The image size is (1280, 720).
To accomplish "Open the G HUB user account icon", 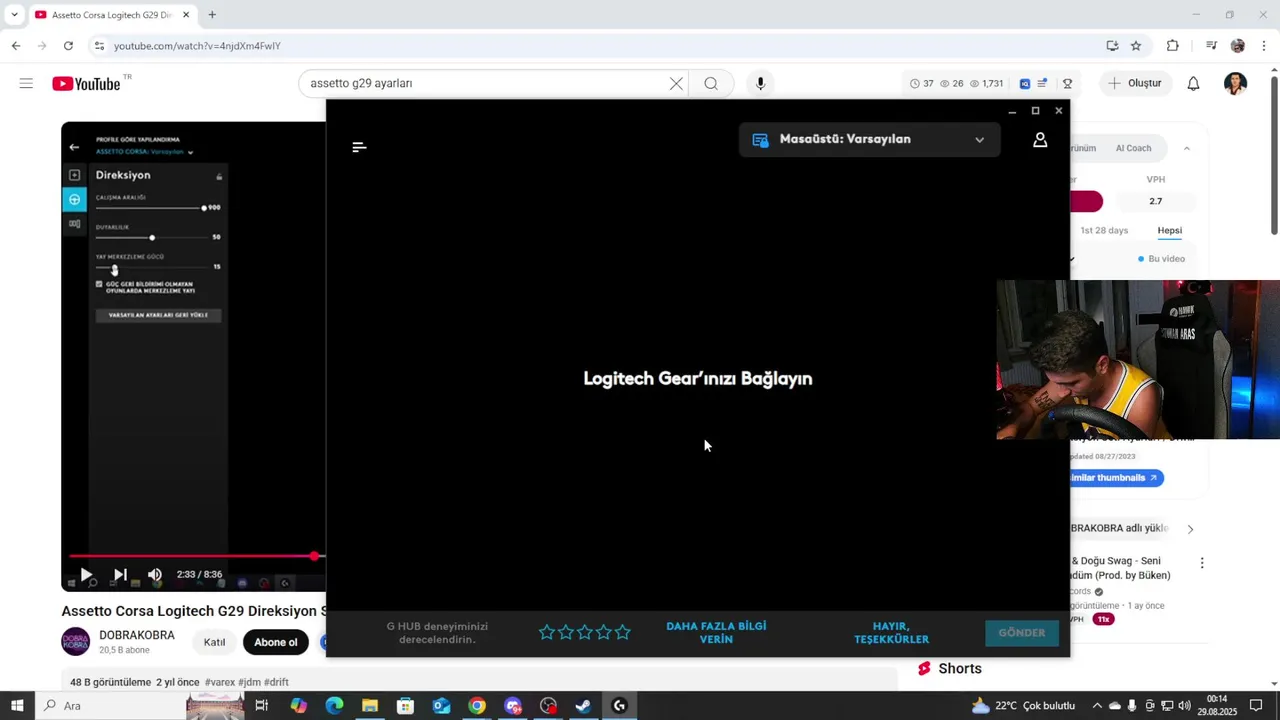I will [x=1040, y=140].
